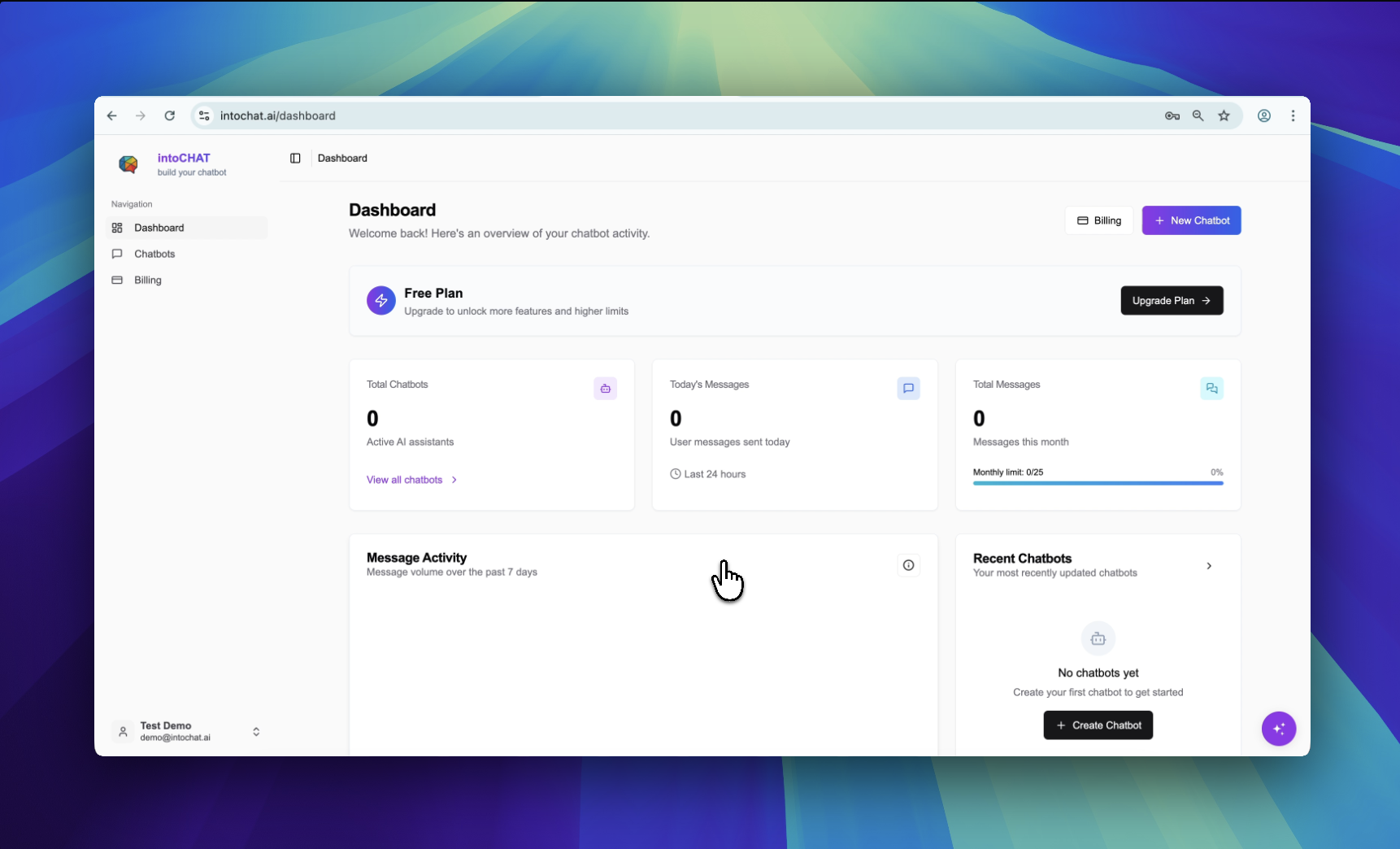Expand Recent Chatbots with chevron arrow
Screen dimensions: 1400x849
[x=1209, y=566]
